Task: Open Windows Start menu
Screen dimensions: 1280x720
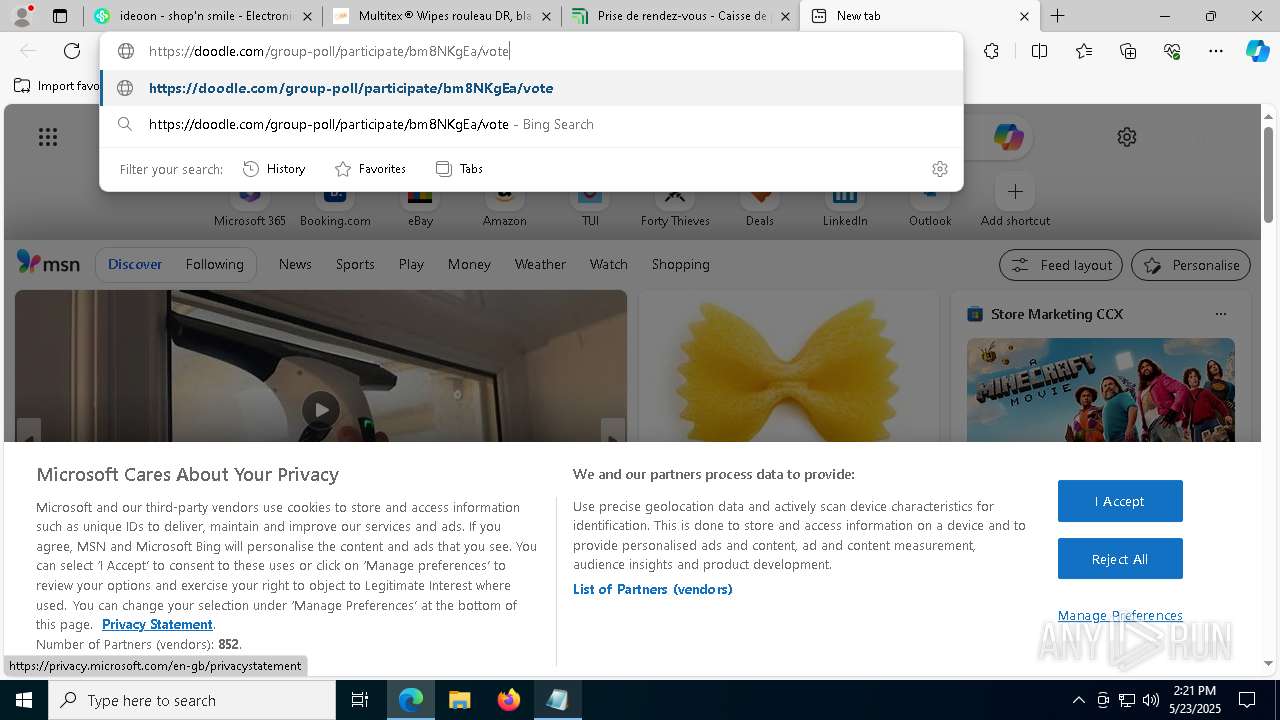Action: 24,700
